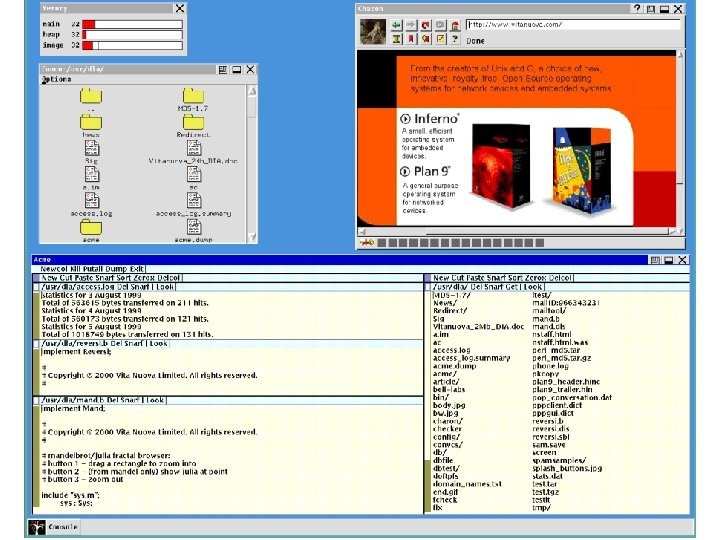The width and height of the screenshot is (720, 540).
Task: Click Get in the /usr/dla/ window tag
Action: 512,287
